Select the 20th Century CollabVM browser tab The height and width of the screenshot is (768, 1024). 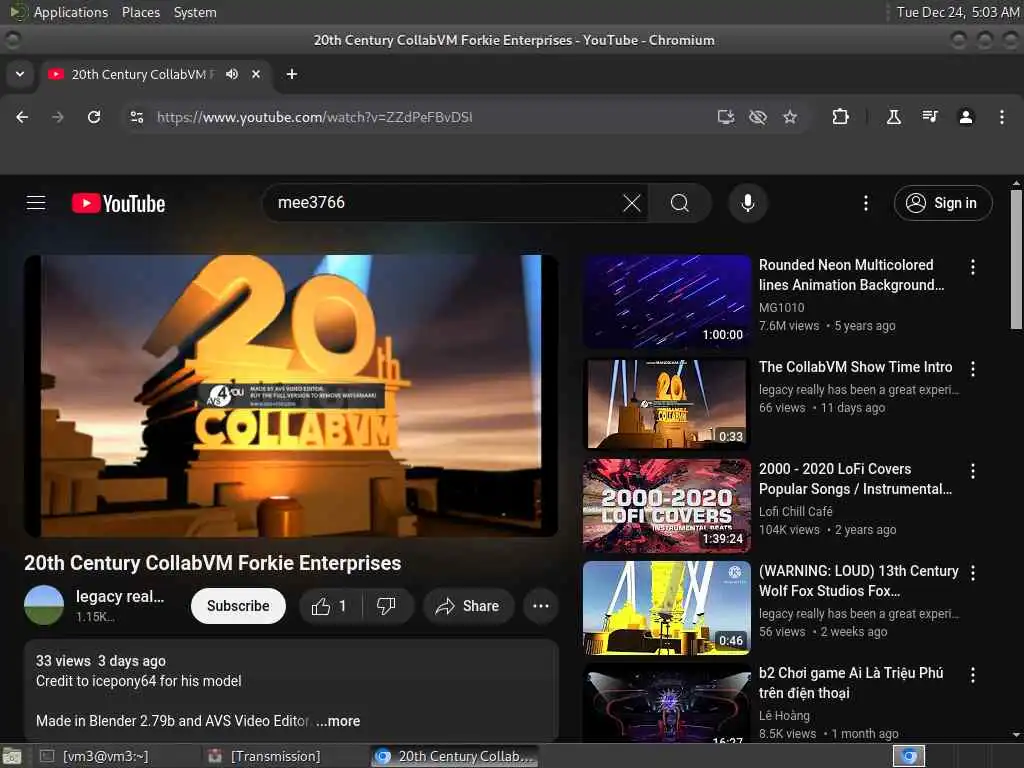157,74
